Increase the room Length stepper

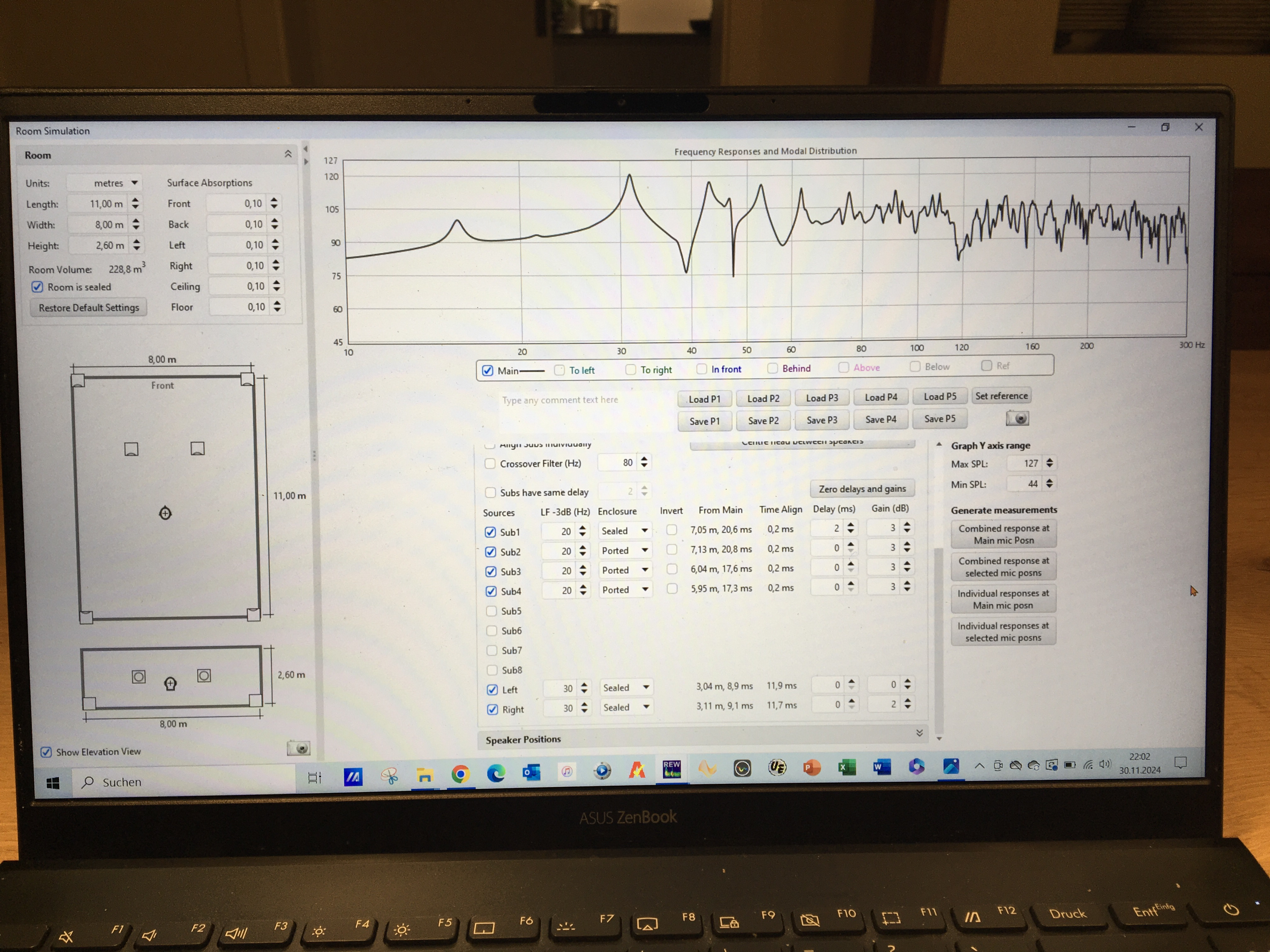pyautogui.click(x=135, y=200)
